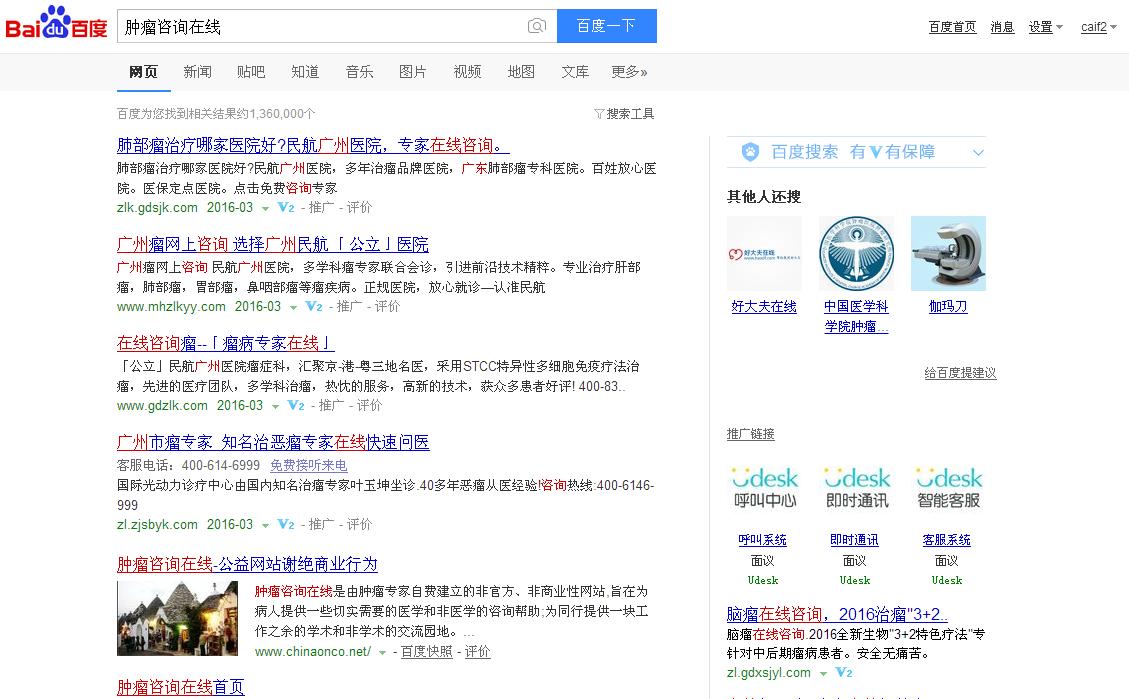Open the caif2 account dropdown
Image resolution: width=1129 pixels, height=699 pixels.
tap(1099, 27)
